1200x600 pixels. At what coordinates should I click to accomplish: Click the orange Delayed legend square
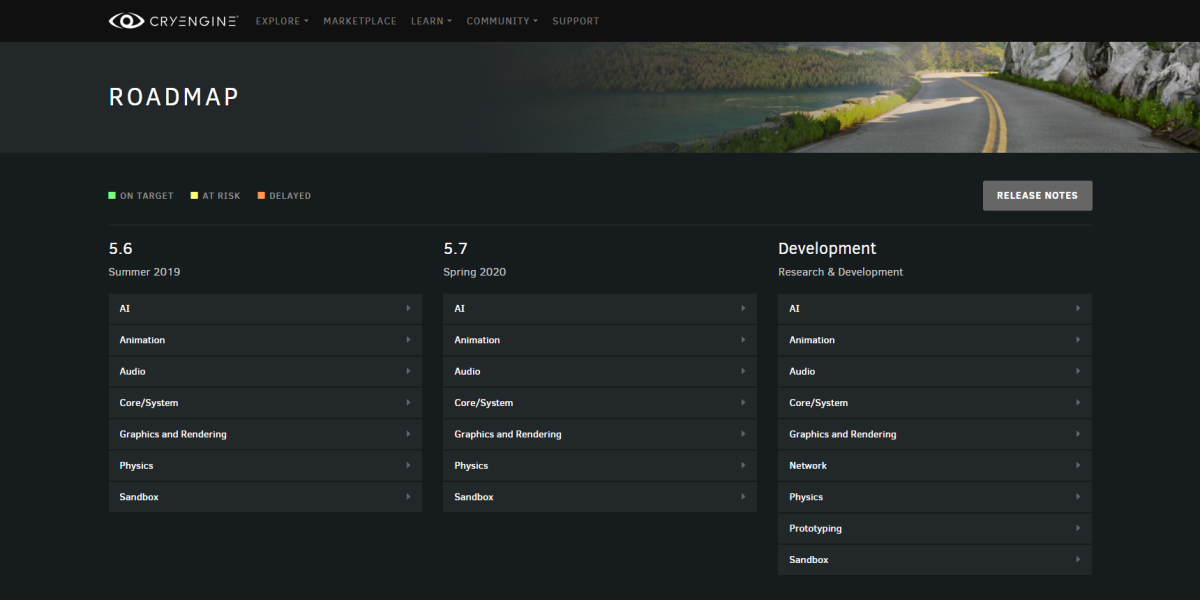[261, 196]
